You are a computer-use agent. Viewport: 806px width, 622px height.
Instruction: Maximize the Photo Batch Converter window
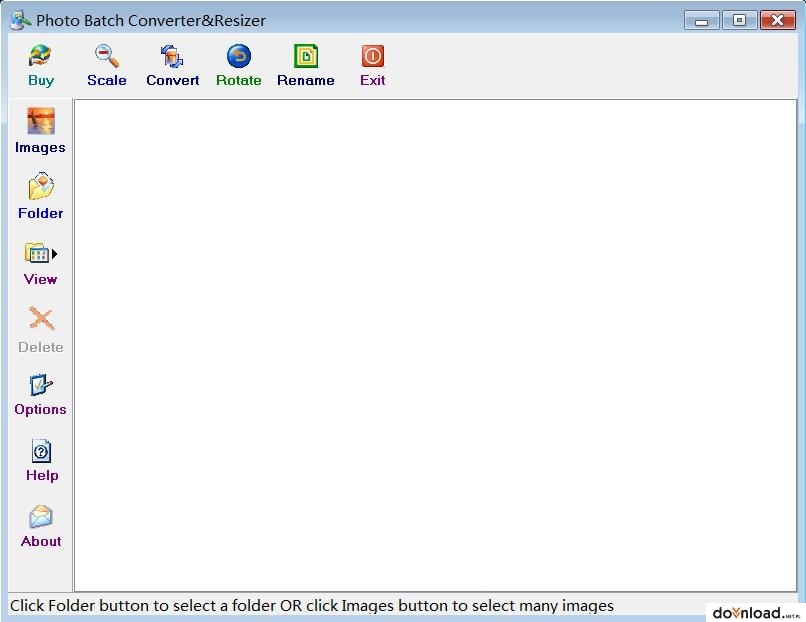tap(739, 21)
